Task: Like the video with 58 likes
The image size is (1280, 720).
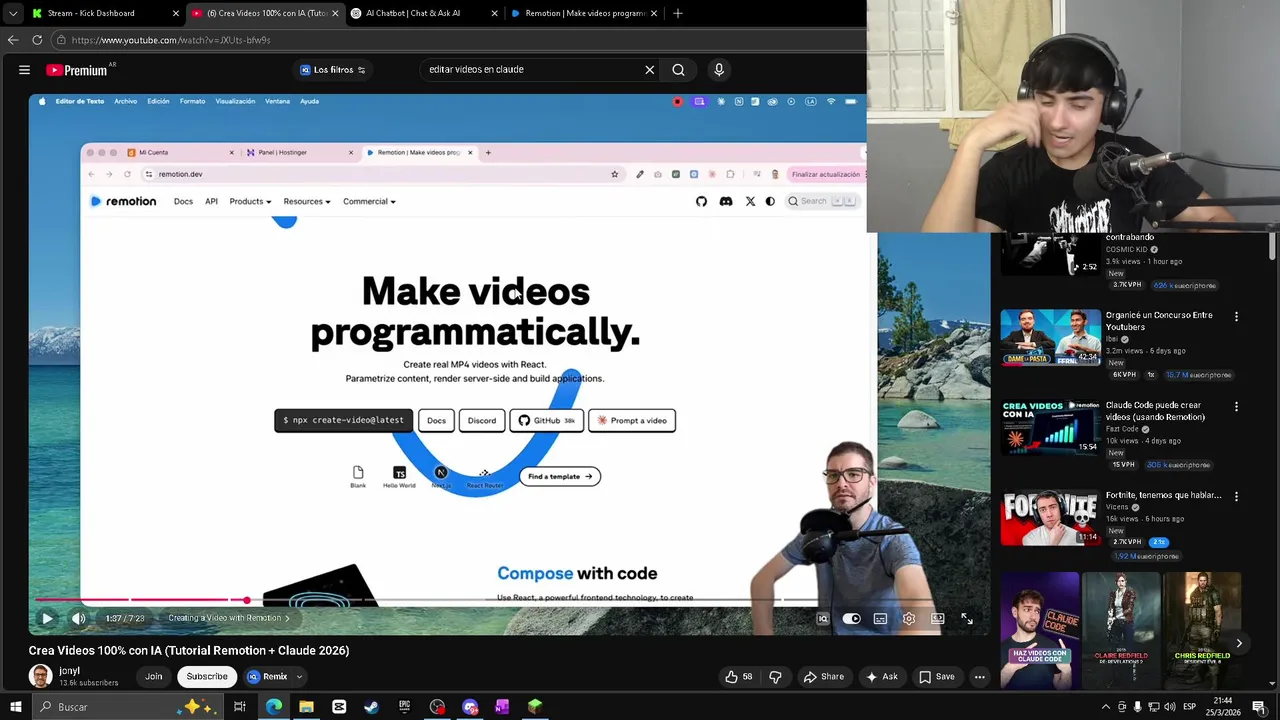Action: 739,677
